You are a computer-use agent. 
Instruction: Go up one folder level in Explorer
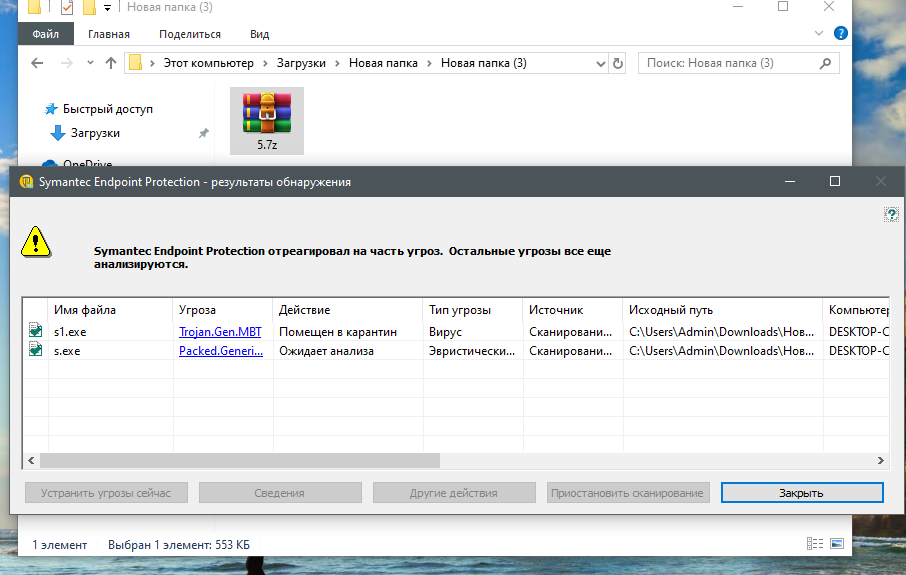click(x=111, y=63)
